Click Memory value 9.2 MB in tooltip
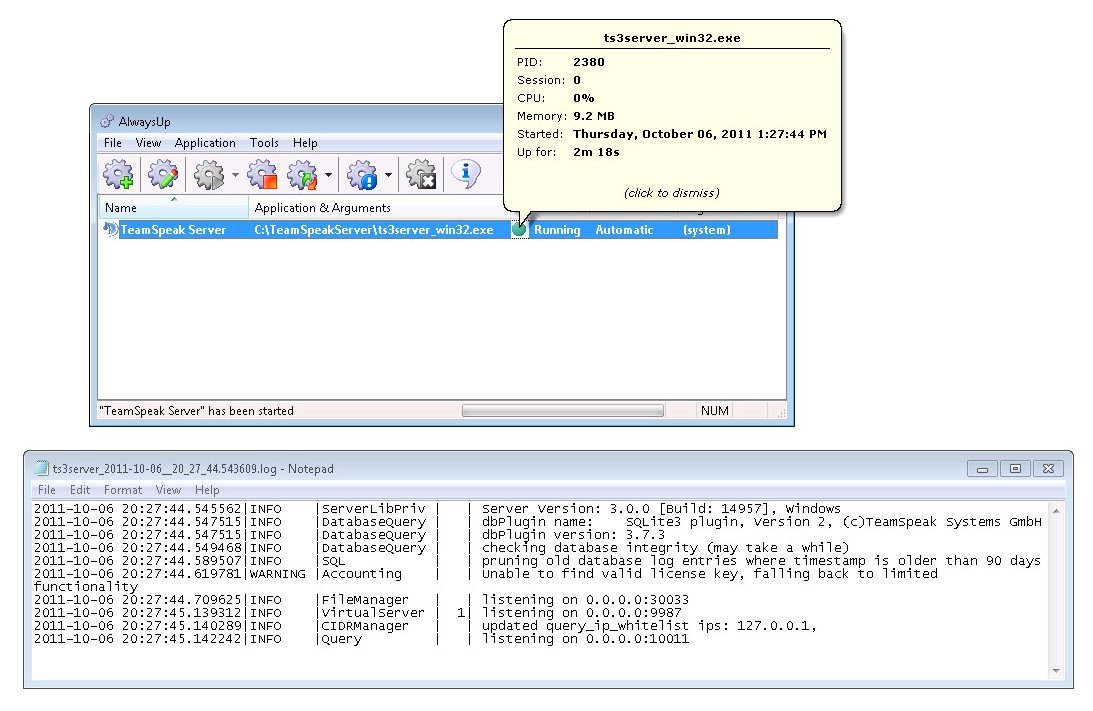The height and width of the screenshot is (711, 1093). [x=594, y=116]
